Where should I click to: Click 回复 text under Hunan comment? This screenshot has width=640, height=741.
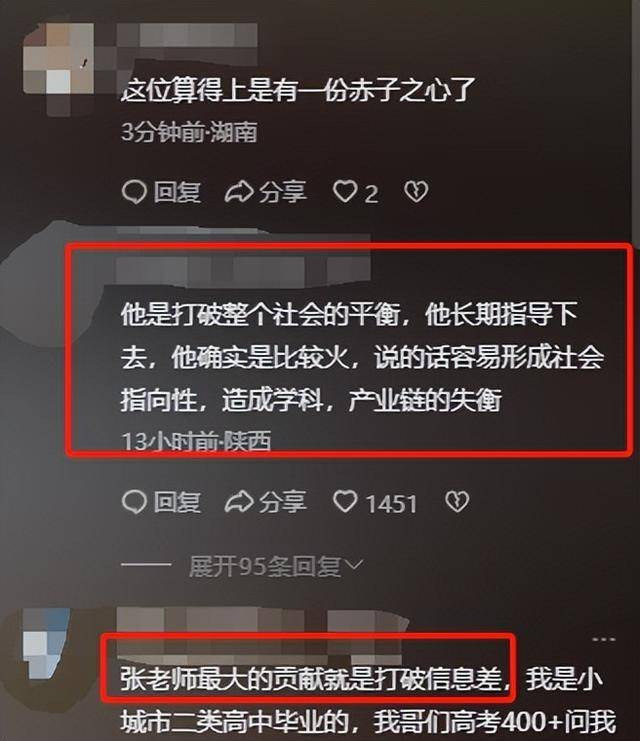point(177,192)
